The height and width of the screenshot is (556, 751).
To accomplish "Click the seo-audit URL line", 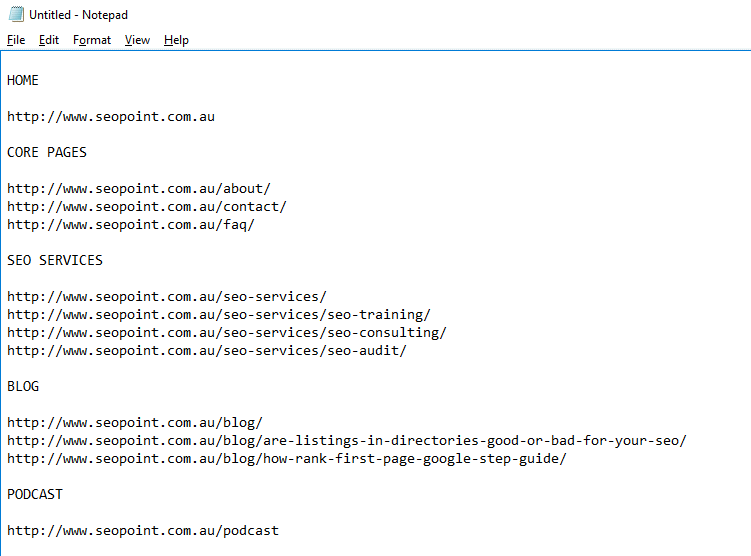I will 207,351.
